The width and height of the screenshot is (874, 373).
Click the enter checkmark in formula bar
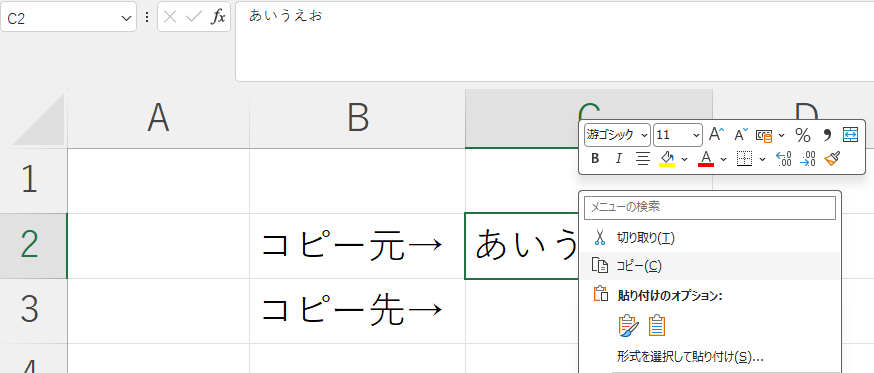click(193, 17)
